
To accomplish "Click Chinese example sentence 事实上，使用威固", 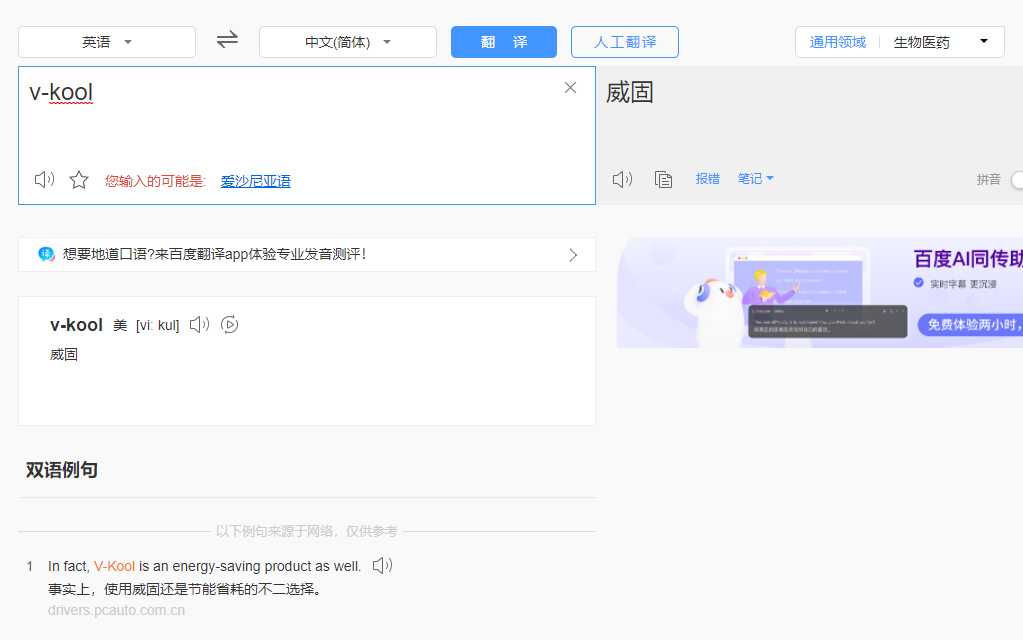I will (185, 589).
